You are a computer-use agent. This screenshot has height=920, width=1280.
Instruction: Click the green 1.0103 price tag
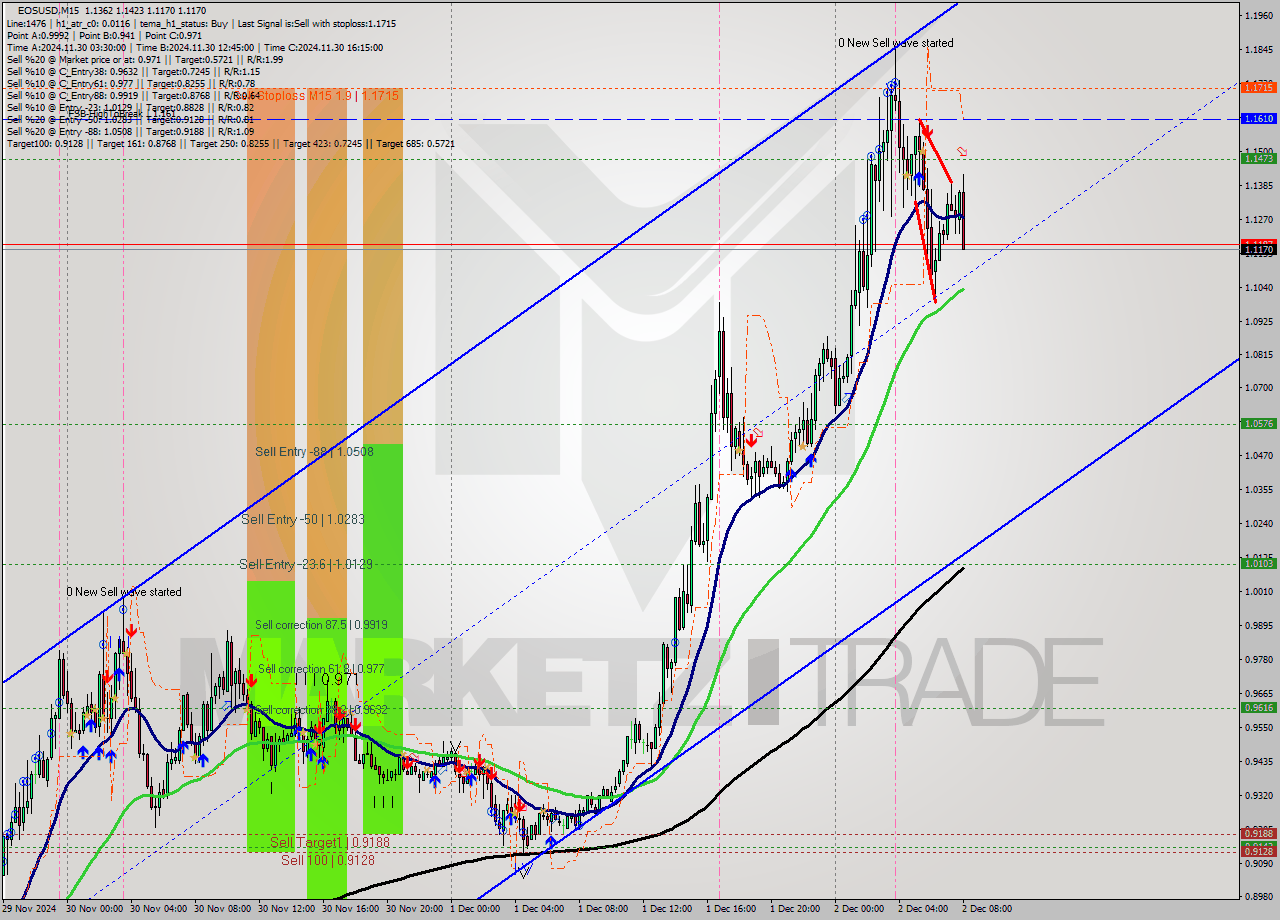[1258, 564]
